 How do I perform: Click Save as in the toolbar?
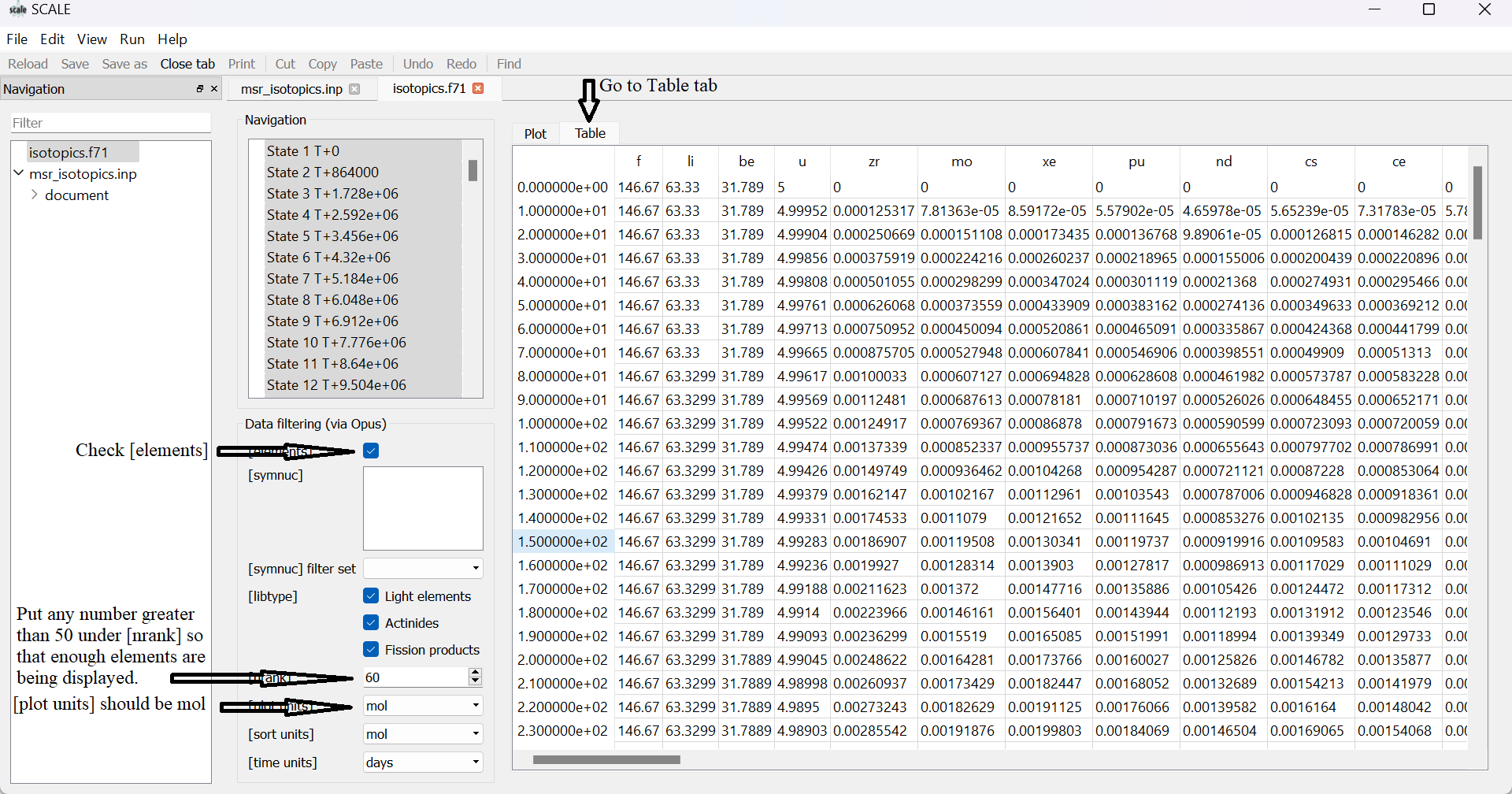pos(124,64)
